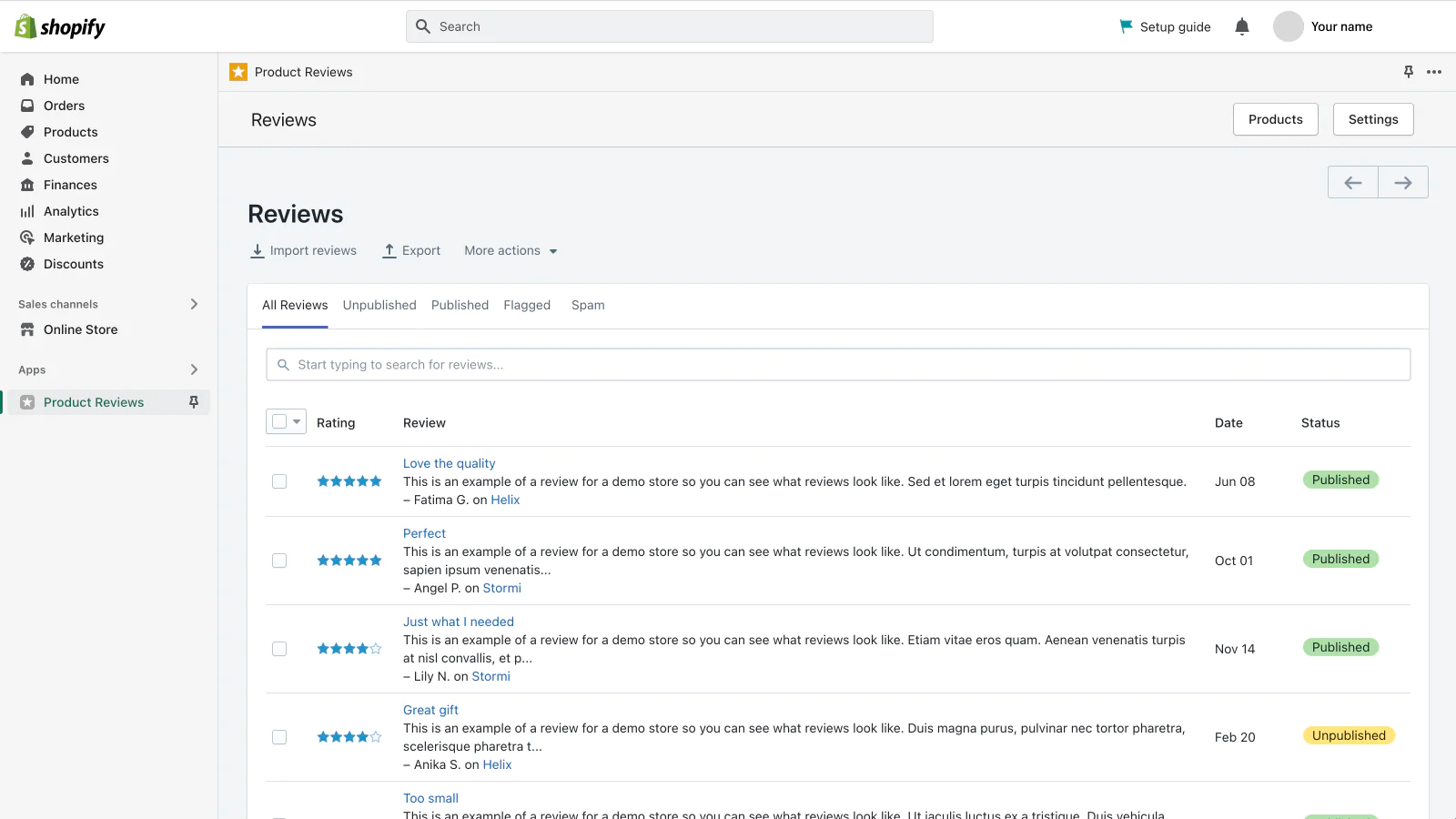The image size is (1456, 819).
Task: Tick the Great gift review checkbox
Action: (x=279, y=737)
